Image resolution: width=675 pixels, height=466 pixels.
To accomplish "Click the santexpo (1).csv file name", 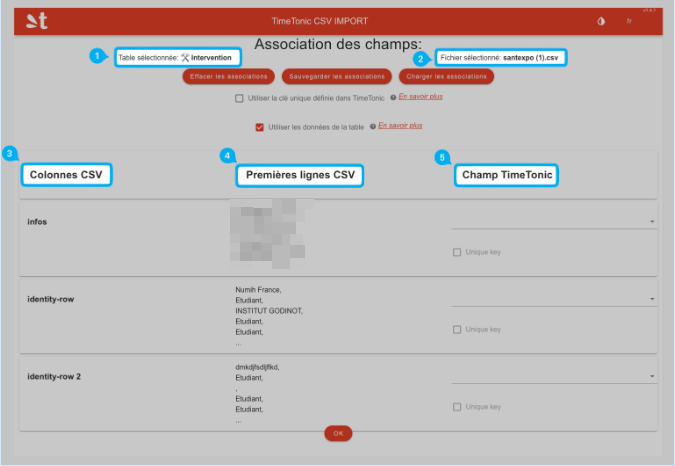I will click(x=530, y=58).
